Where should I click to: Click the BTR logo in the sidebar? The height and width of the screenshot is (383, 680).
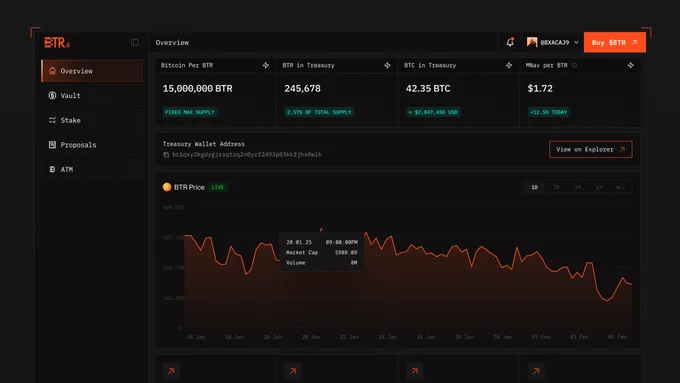pos(57,43)
